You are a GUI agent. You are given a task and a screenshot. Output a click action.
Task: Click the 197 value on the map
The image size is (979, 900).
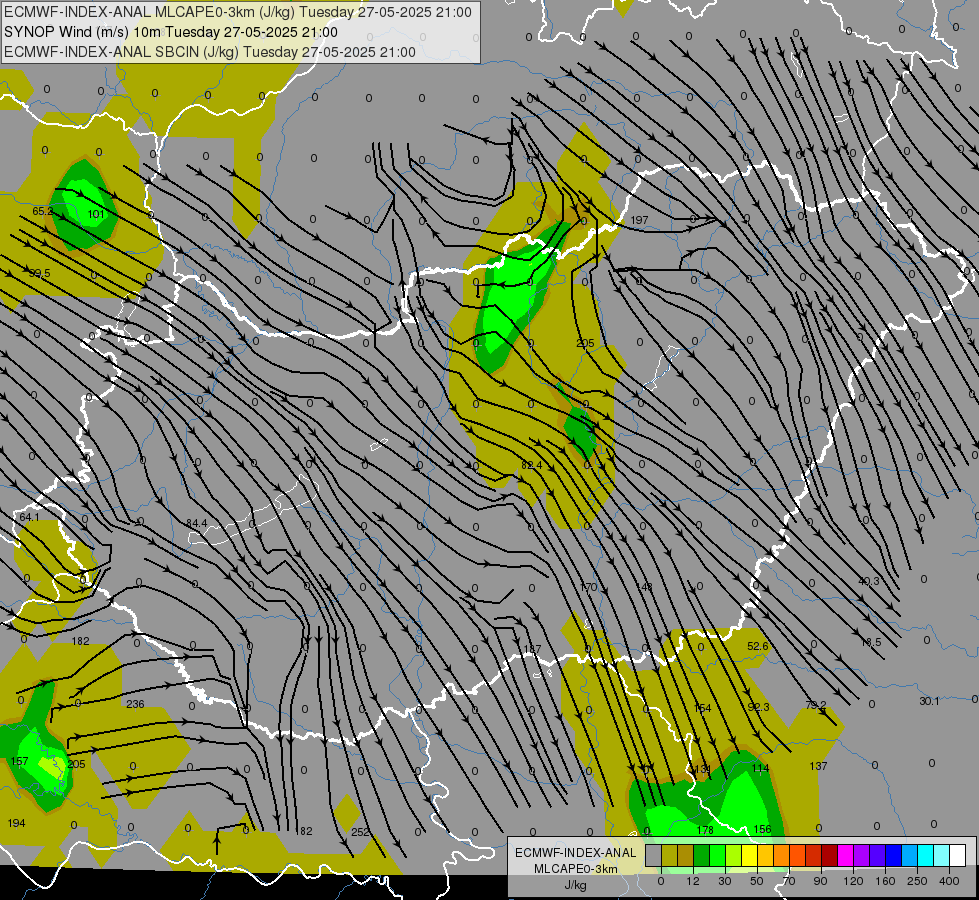click(639, 220)
